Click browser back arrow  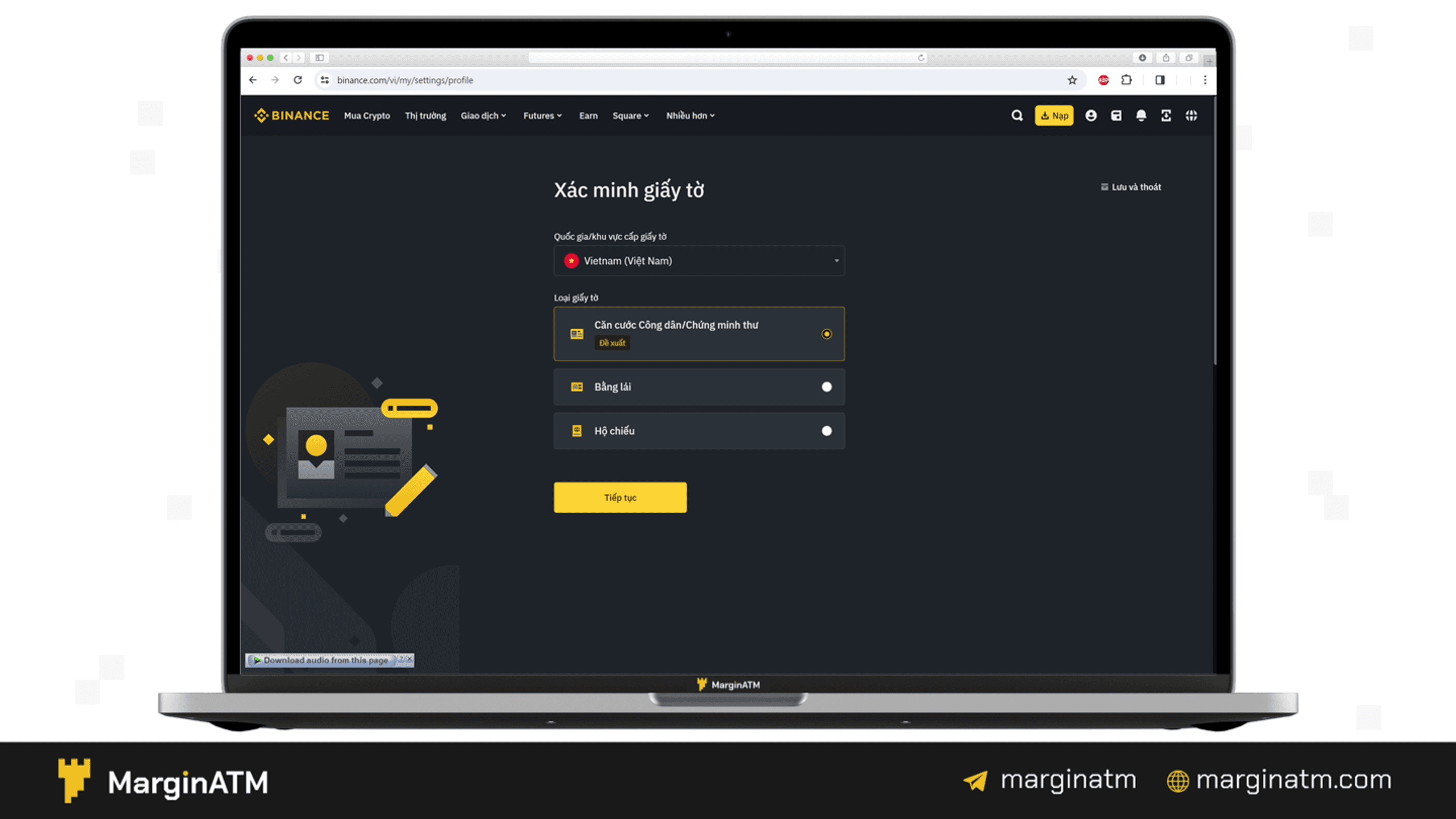253,80
